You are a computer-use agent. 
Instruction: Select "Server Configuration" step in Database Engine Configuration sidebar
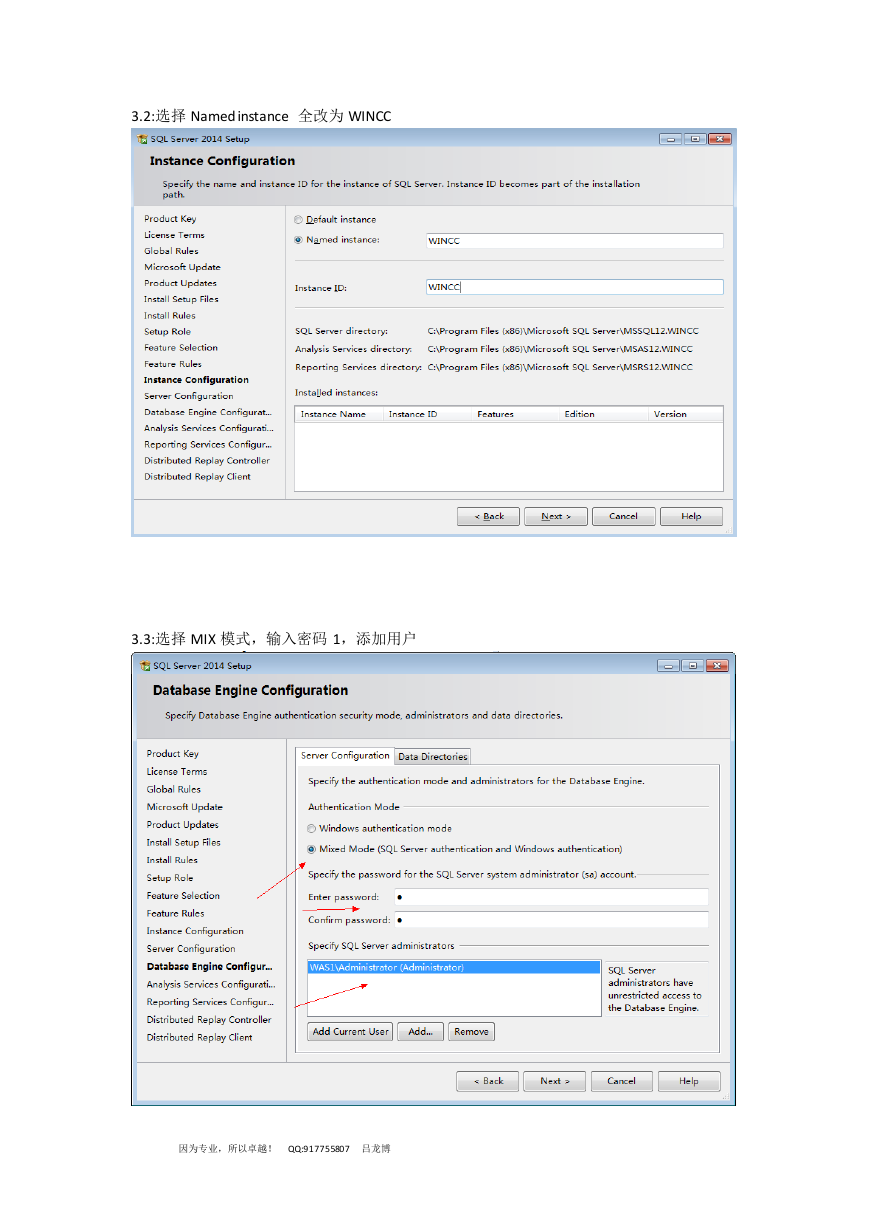tap(191, 949)
